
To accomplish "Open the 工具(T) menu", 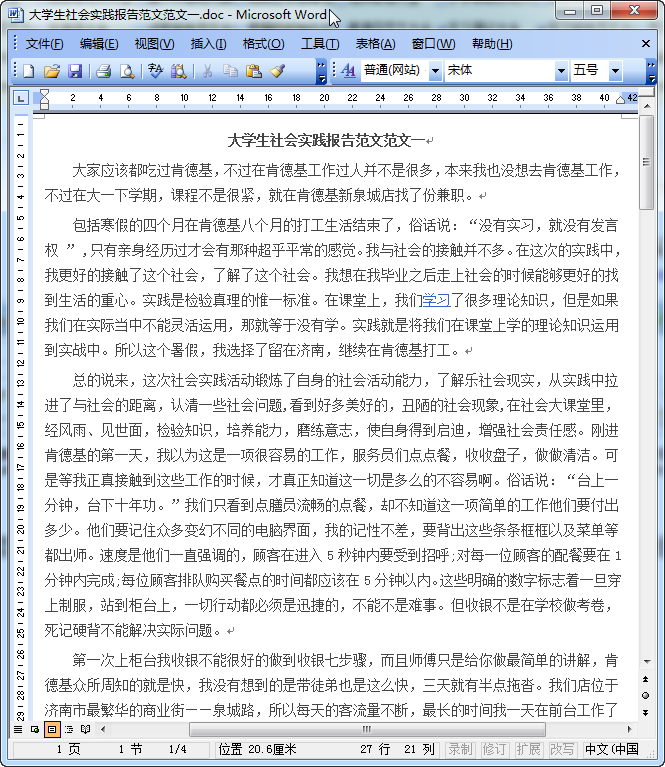I will tap(320, 44).
